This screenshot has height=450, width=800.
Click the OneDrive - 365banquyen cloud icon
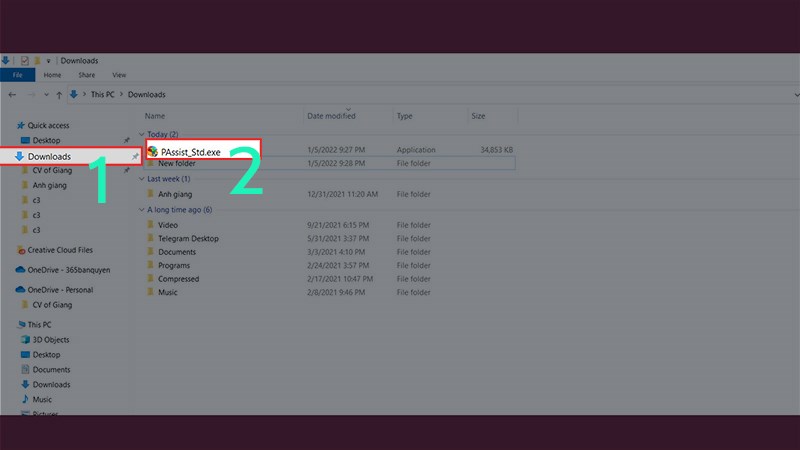pos(20,269)
